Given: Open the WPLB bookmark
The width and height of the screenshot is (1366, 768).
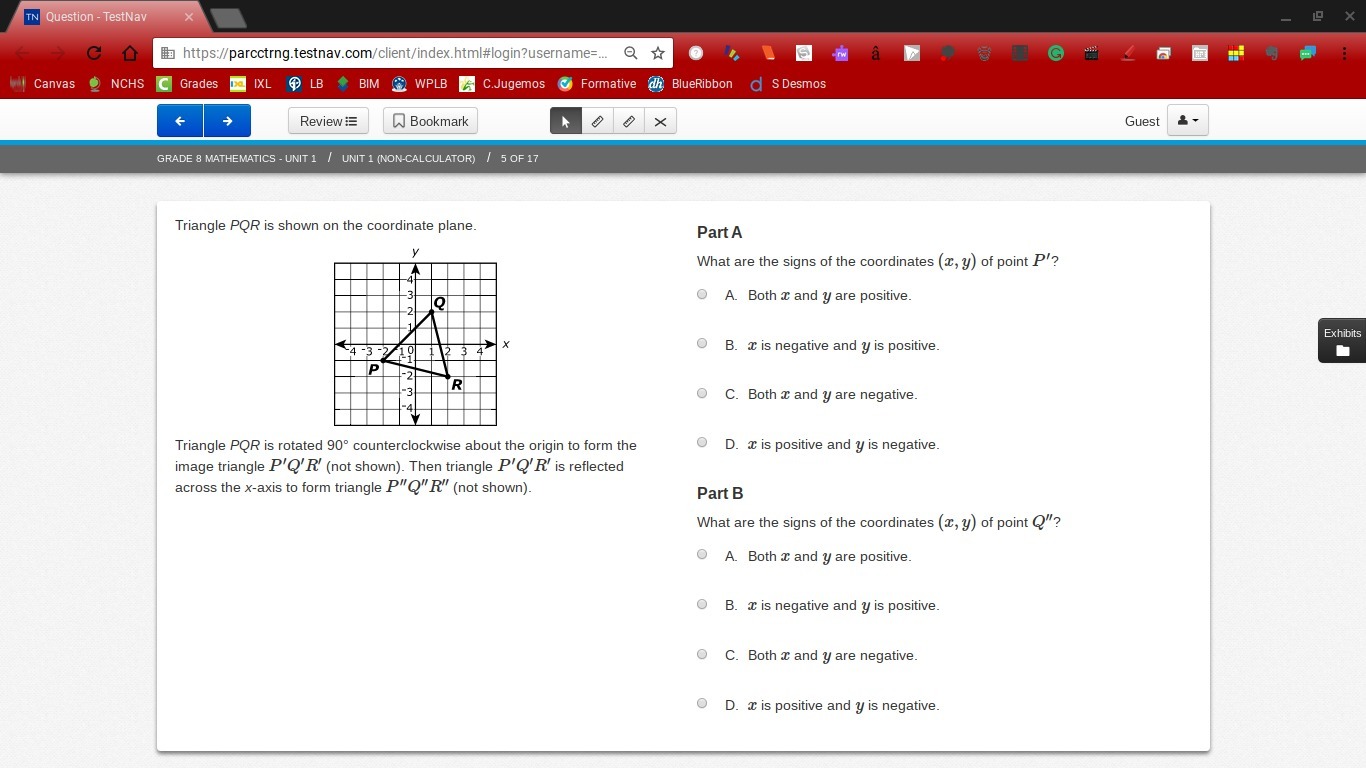Looking at the screenshot, I should tap(419, 84).
